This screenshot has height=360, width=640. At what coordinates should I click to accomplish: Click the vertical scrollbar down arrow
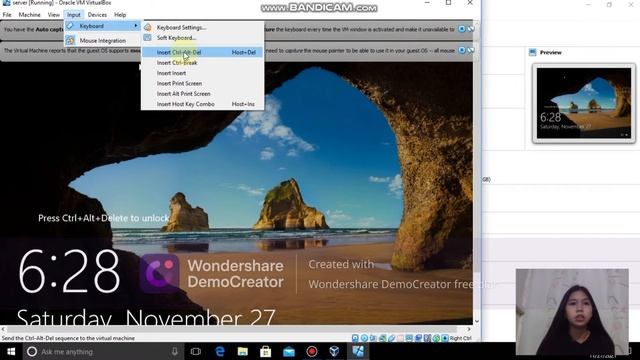coord(477,322)
